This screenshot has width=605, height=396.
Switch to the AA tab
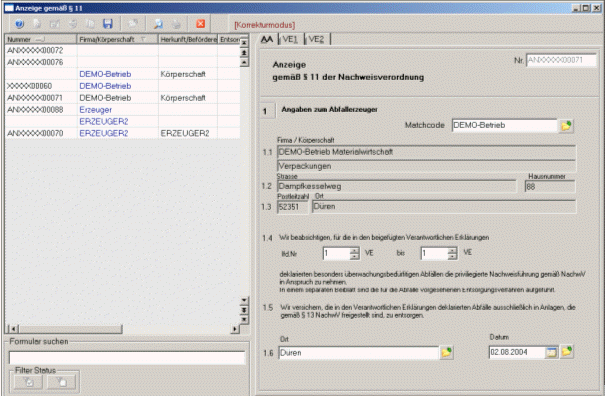tap(266, 39)
